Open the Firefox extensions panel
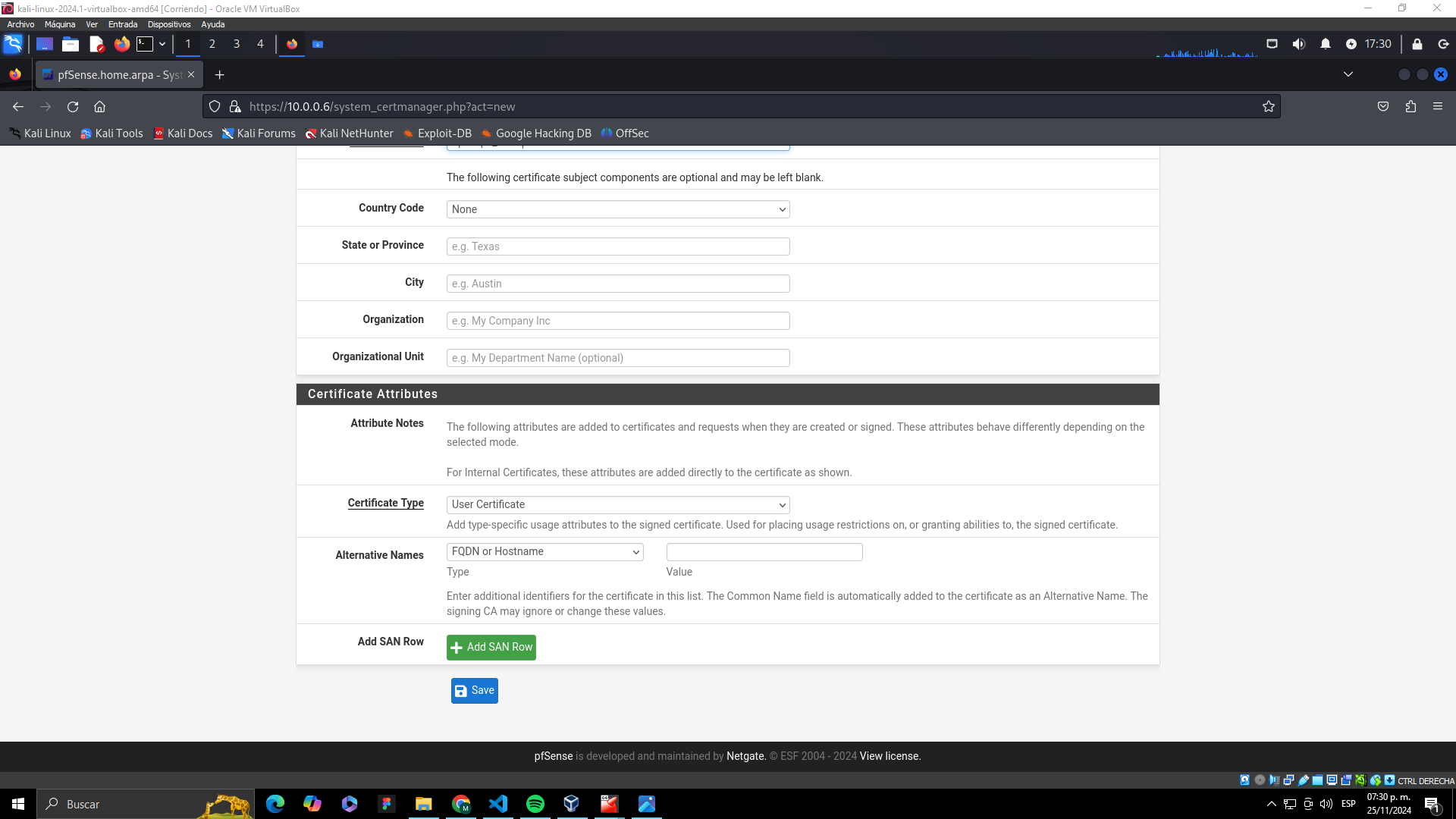Viewport: 1456px width, 819px height. click(x=1410, y=107)
